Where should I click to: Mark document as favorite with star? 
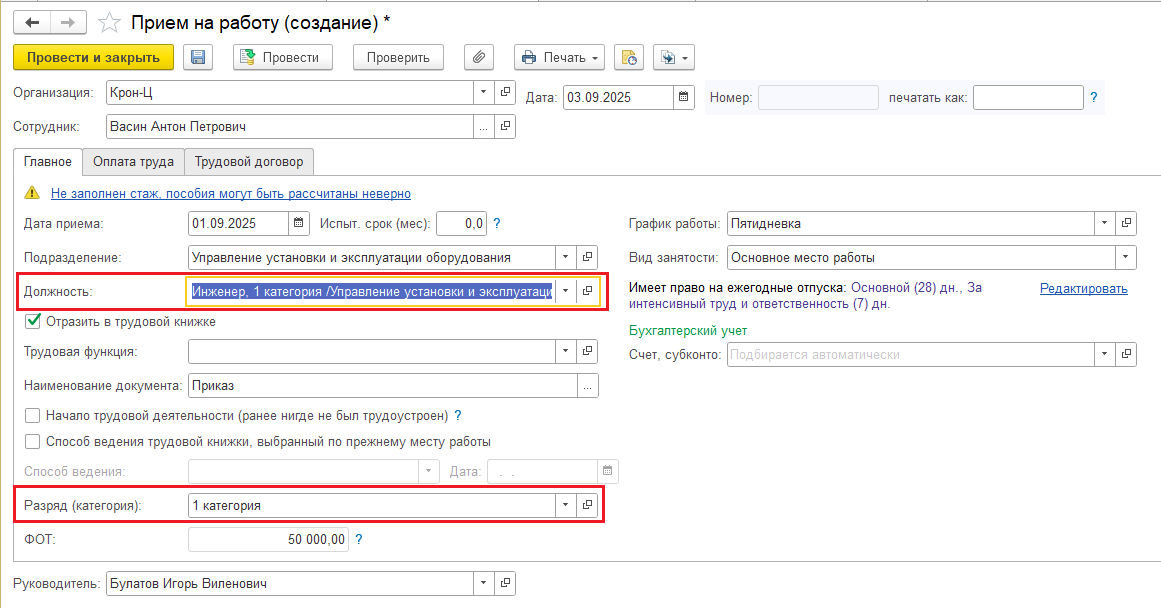pos(111,21)
